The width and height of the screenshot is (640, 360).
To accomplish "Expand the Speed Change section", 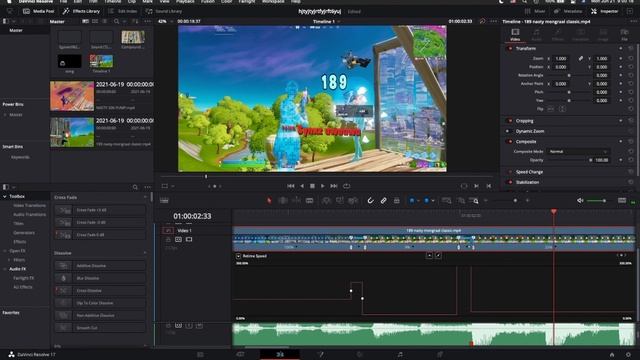I will 529,172.
